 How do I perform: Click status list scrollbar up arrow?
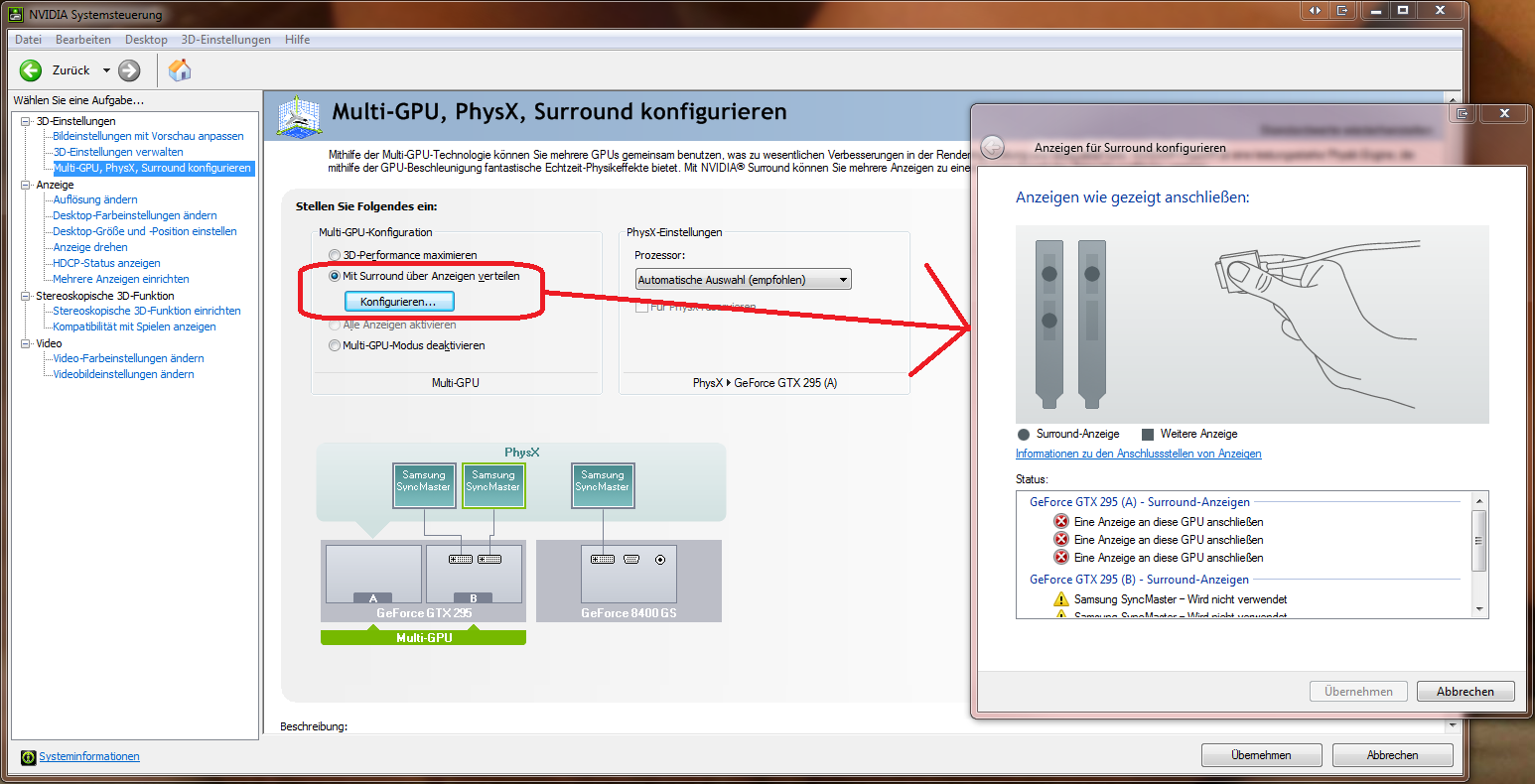pos(1479,501)
